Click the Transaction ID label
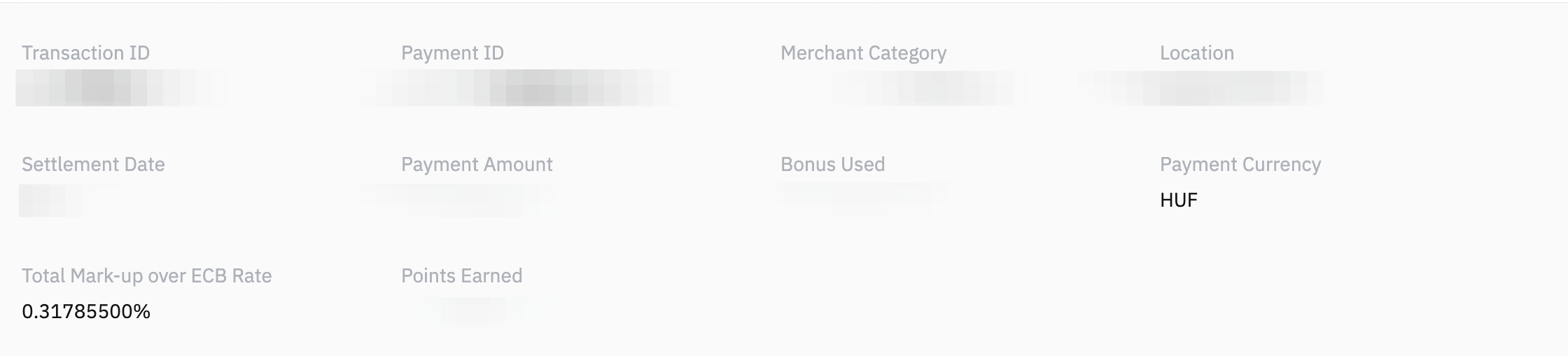The image size is (1568, 356). click(85, 53)
